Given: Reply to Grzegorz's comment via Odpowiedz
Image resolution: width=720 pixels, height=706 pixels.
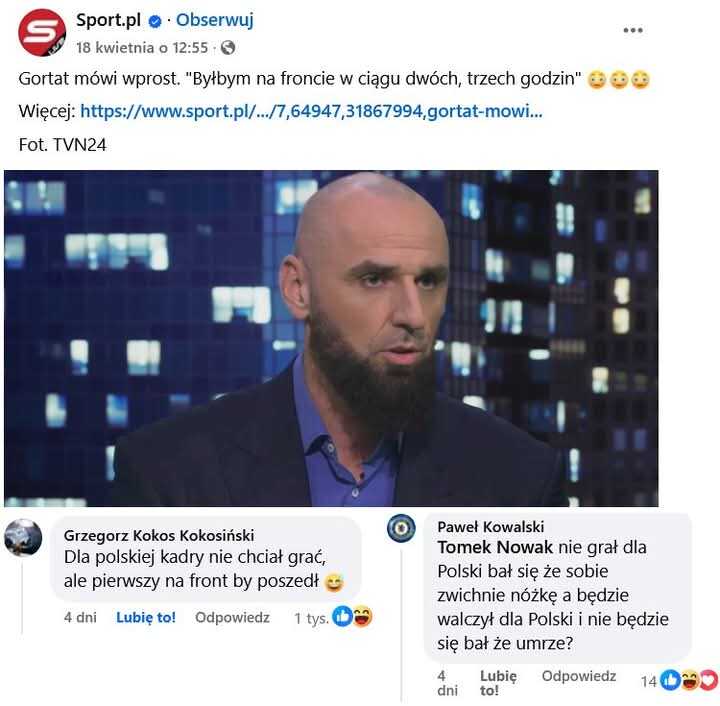Looking at the screenshot, I should [232, 617].
